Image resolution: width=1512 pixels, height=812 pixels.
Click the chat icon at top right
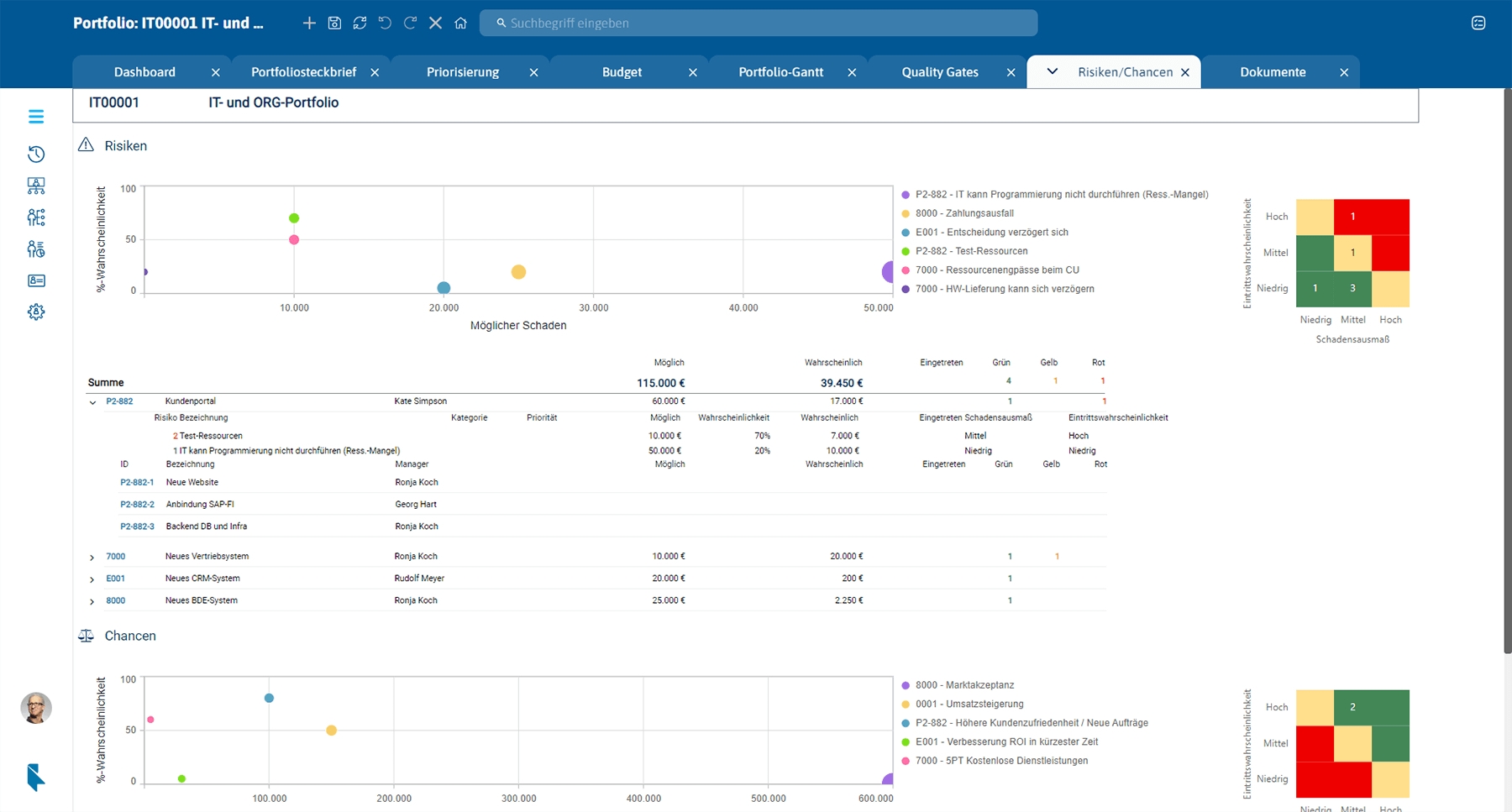coord(1478,24)
